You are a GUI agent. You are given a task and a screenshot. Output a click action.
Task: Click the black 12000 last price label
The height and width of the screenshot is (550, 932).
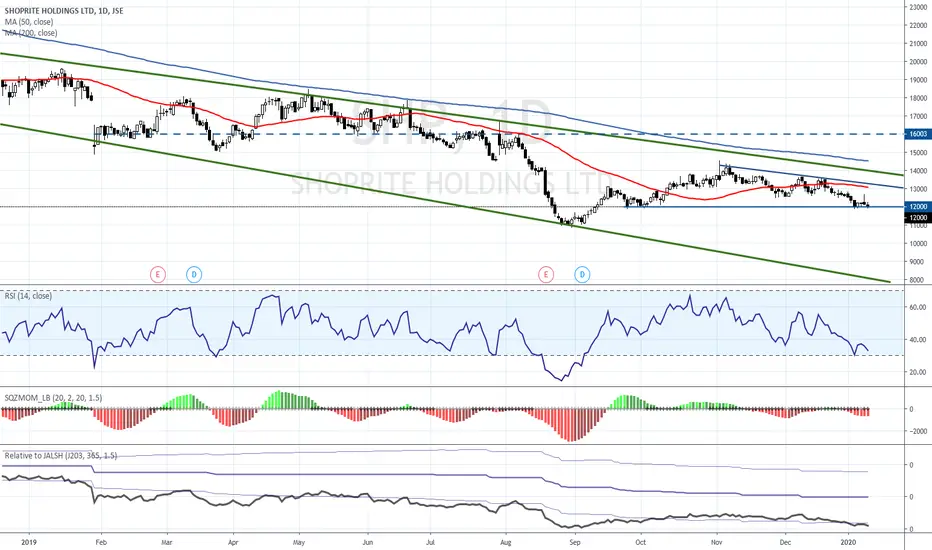coord(917,218)
